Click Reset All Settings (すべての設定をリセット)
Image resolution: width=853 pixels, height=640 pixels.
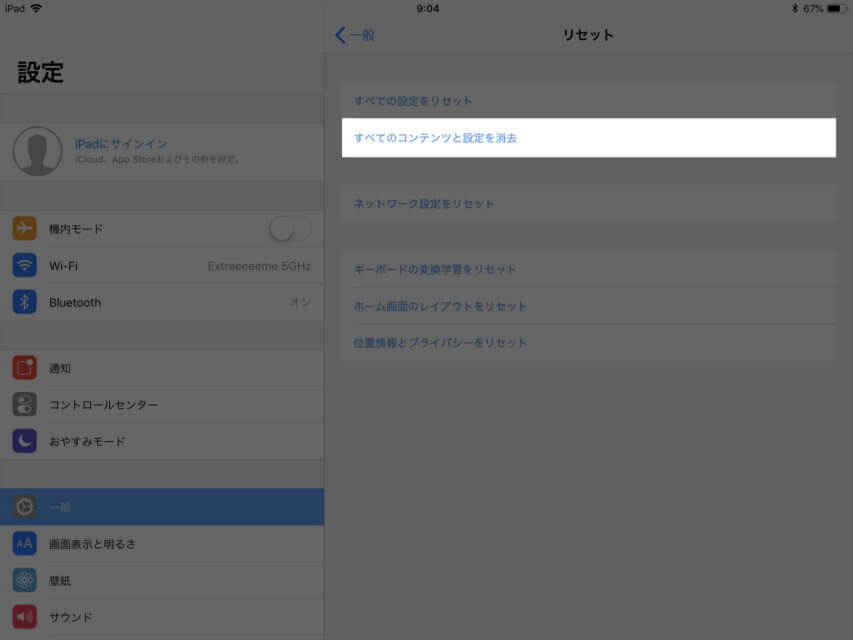[x=589, y=101]
